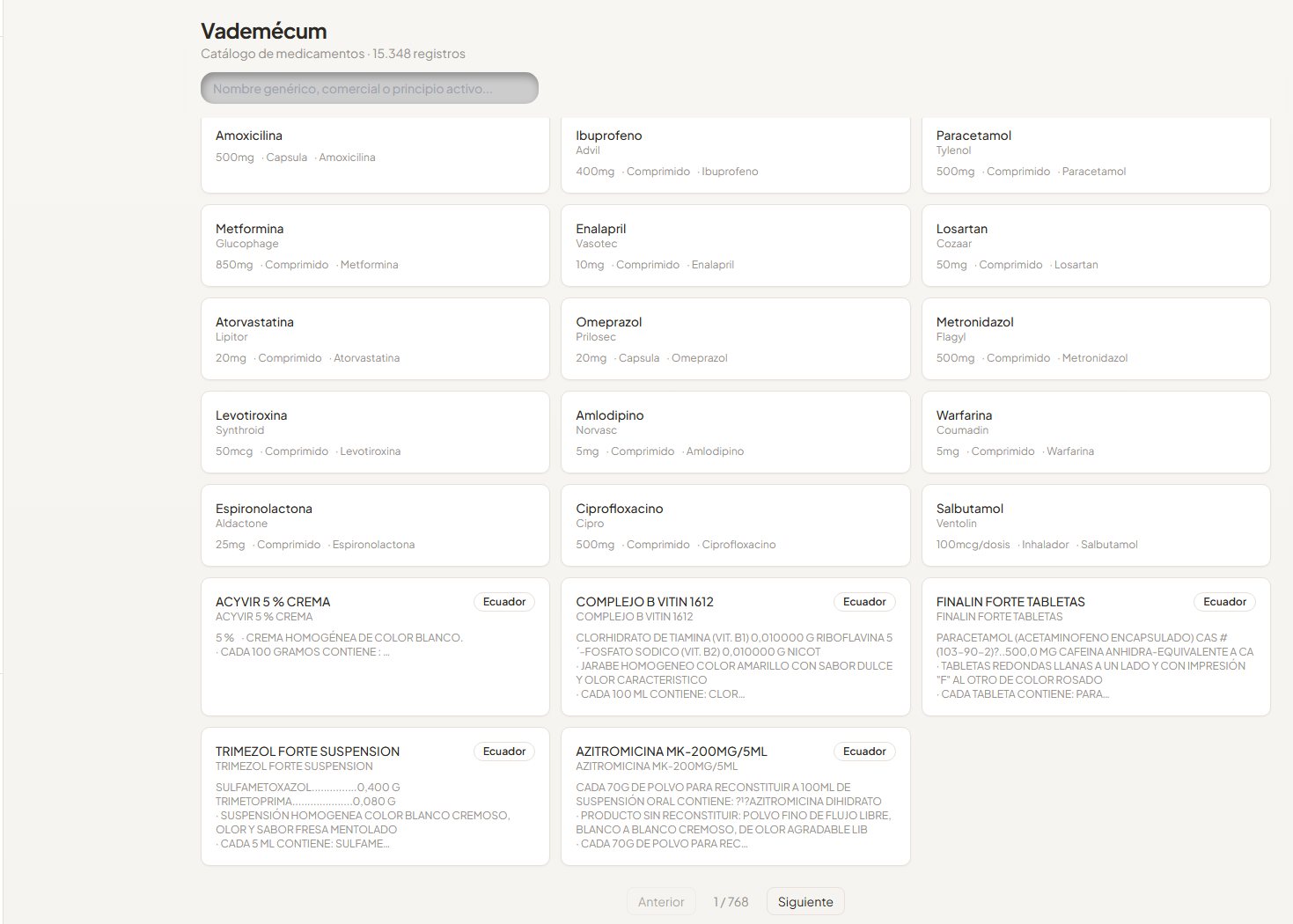Screen dimensions: 1293x924
Task: Click Ecuador badge on ACYVIR 5 % CREMA
Action: click(x=504, y=602)
